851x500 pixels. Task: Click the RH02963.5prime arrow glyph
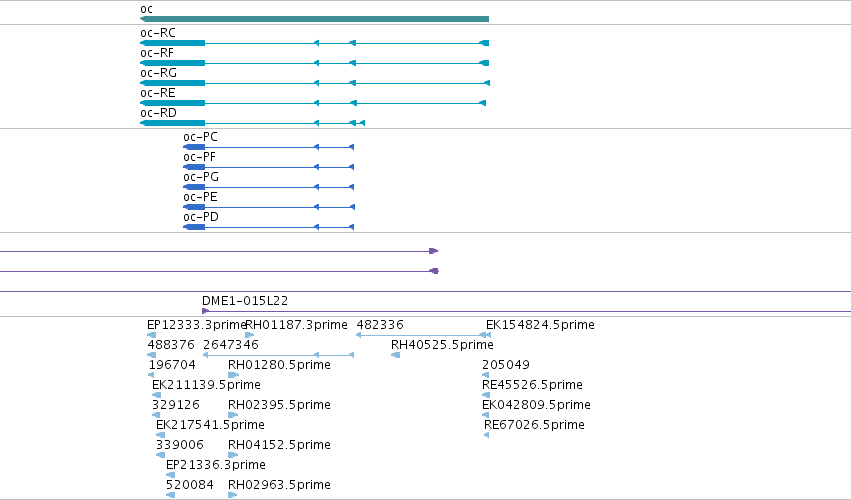pyautogui.click(x=233, y=496)
